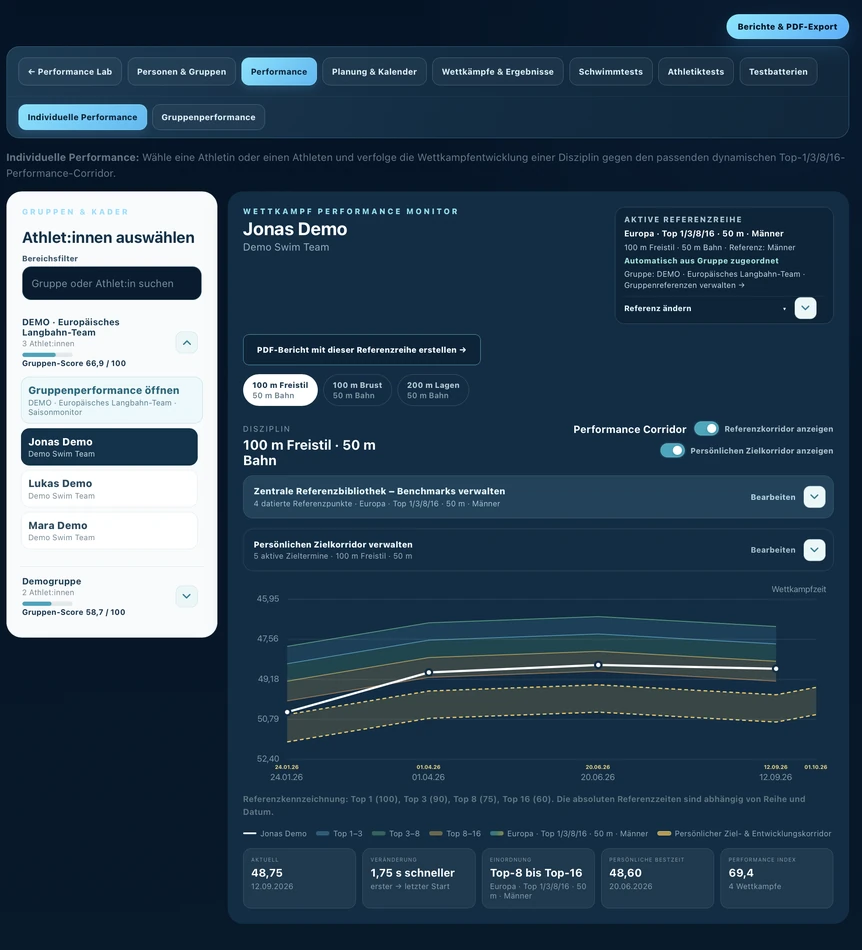Click y-axis value 47,56
The width and height of the screenshot is (862, 950).
click(x=268, y=639)
